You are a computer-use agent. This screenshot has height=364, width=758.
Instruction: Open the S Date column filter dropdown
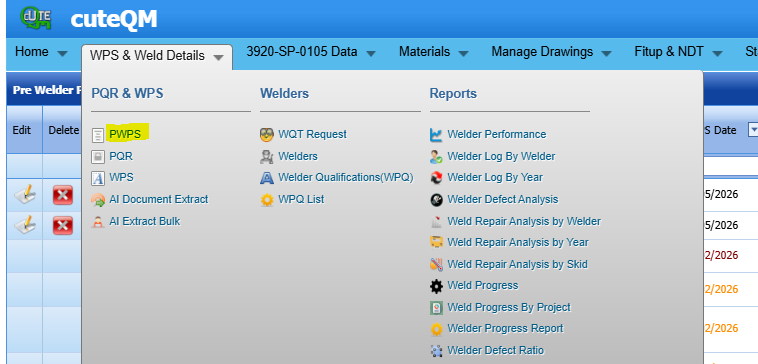coord(753,130)
